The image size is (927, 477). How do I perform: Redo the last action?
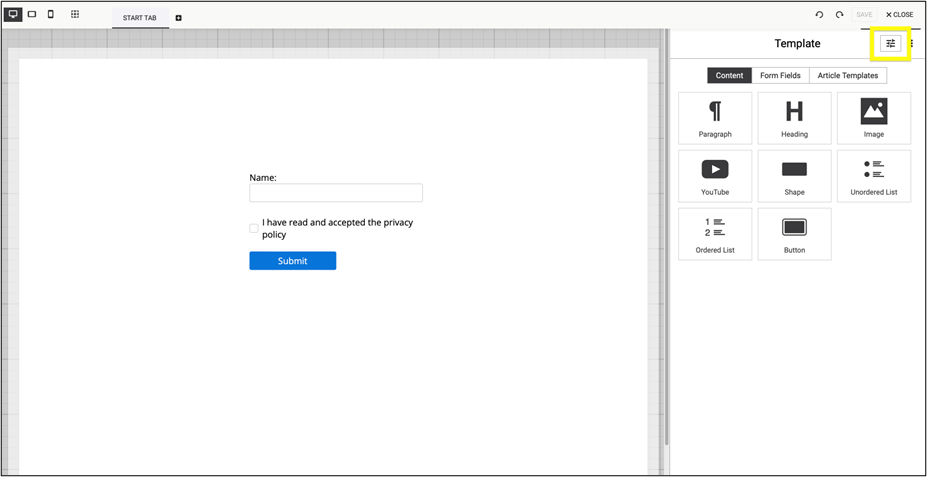point(839,15)
